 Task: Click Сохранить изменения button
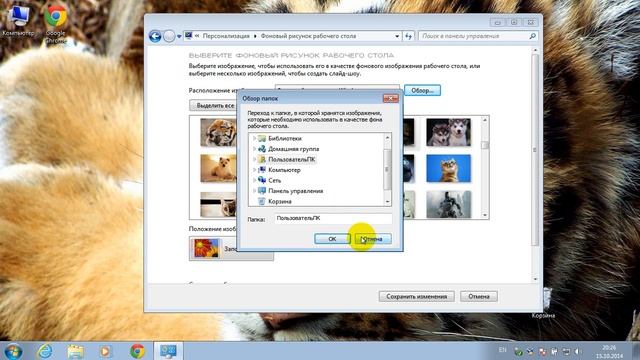[x=416, y=296]
